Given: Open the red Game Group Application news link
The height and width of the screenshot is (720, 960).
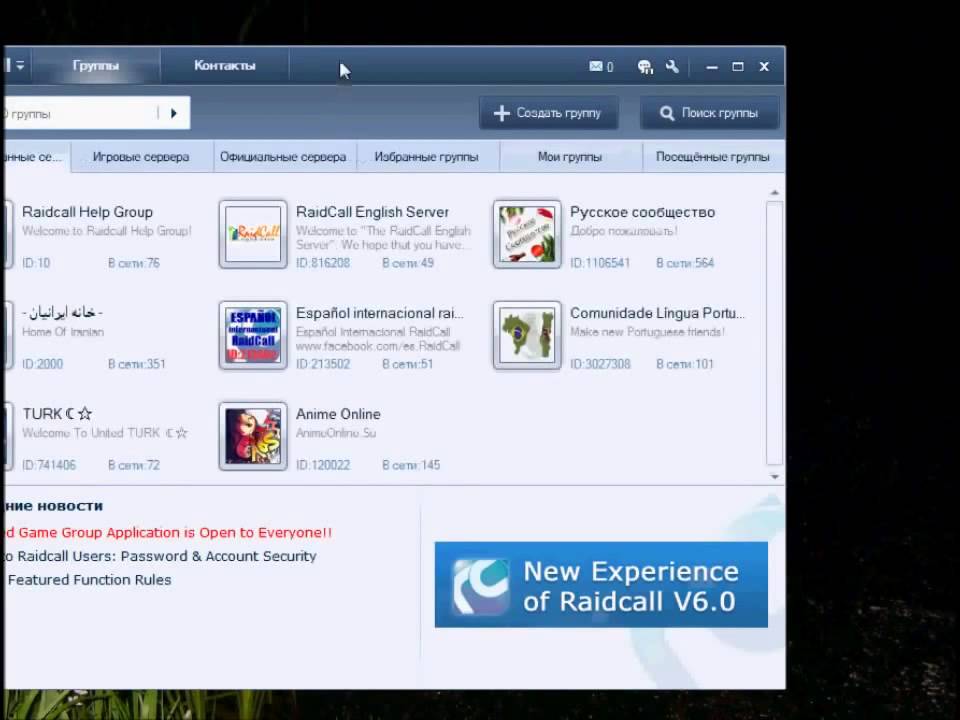Looking at the screenshot, I should point(168,533).
